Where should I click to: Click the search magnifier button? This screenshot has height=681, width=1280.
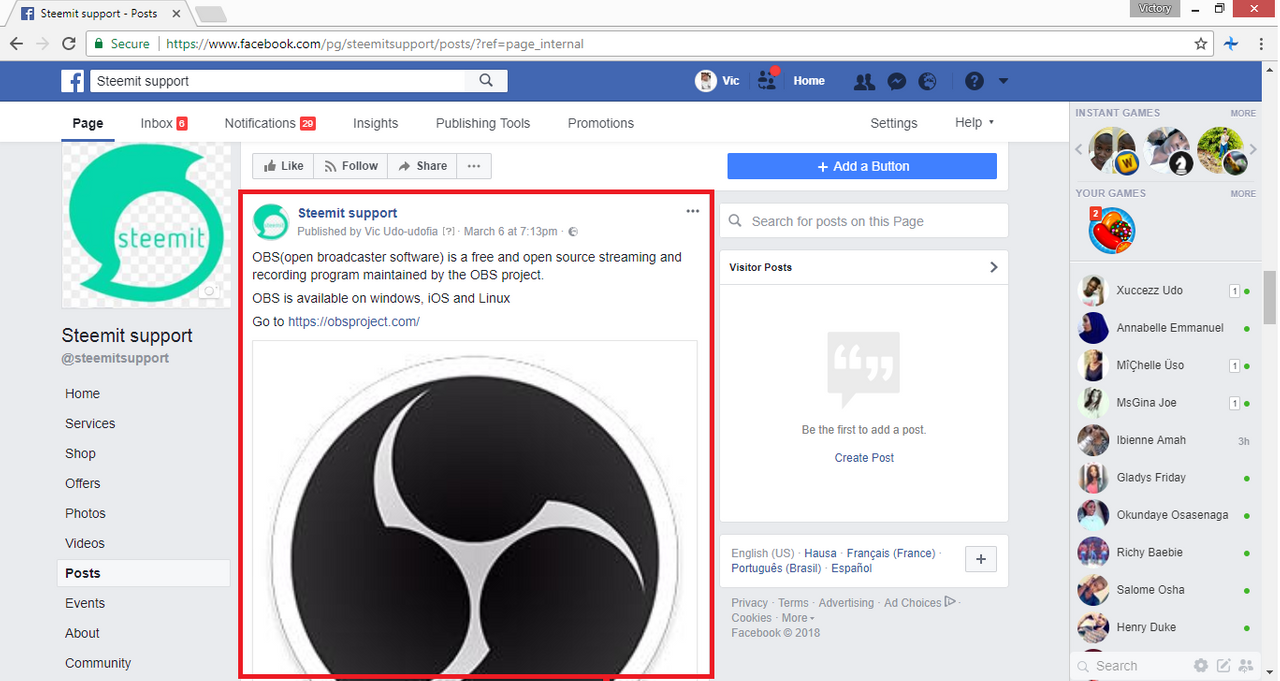click(486, 81)
